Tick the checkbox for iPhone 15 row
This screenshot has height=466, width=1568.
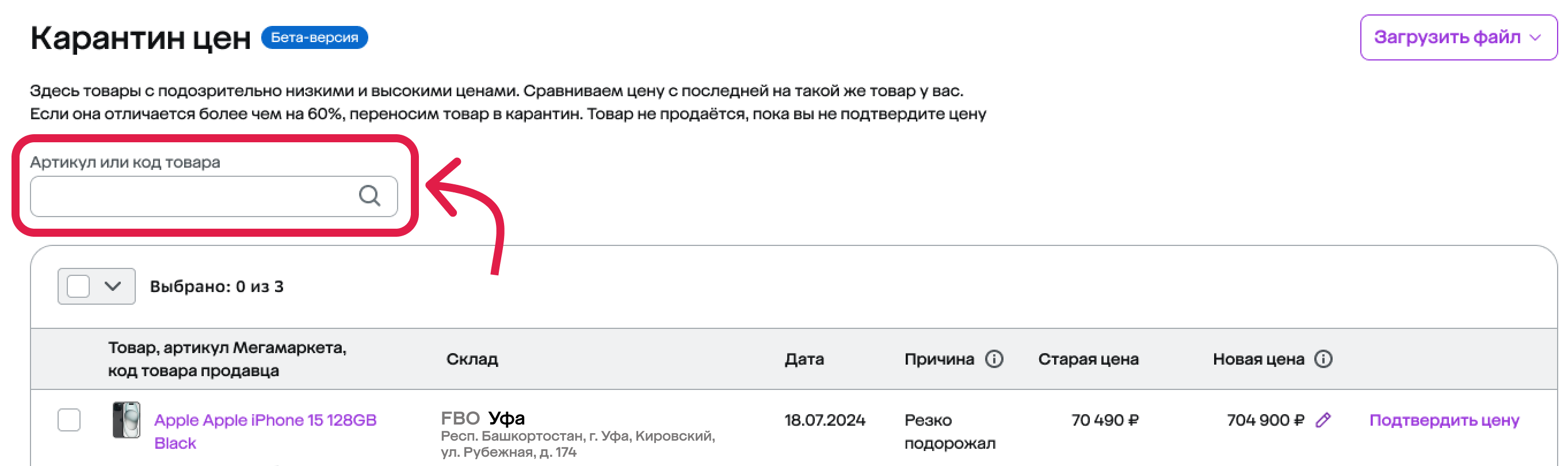coord(69,420)
